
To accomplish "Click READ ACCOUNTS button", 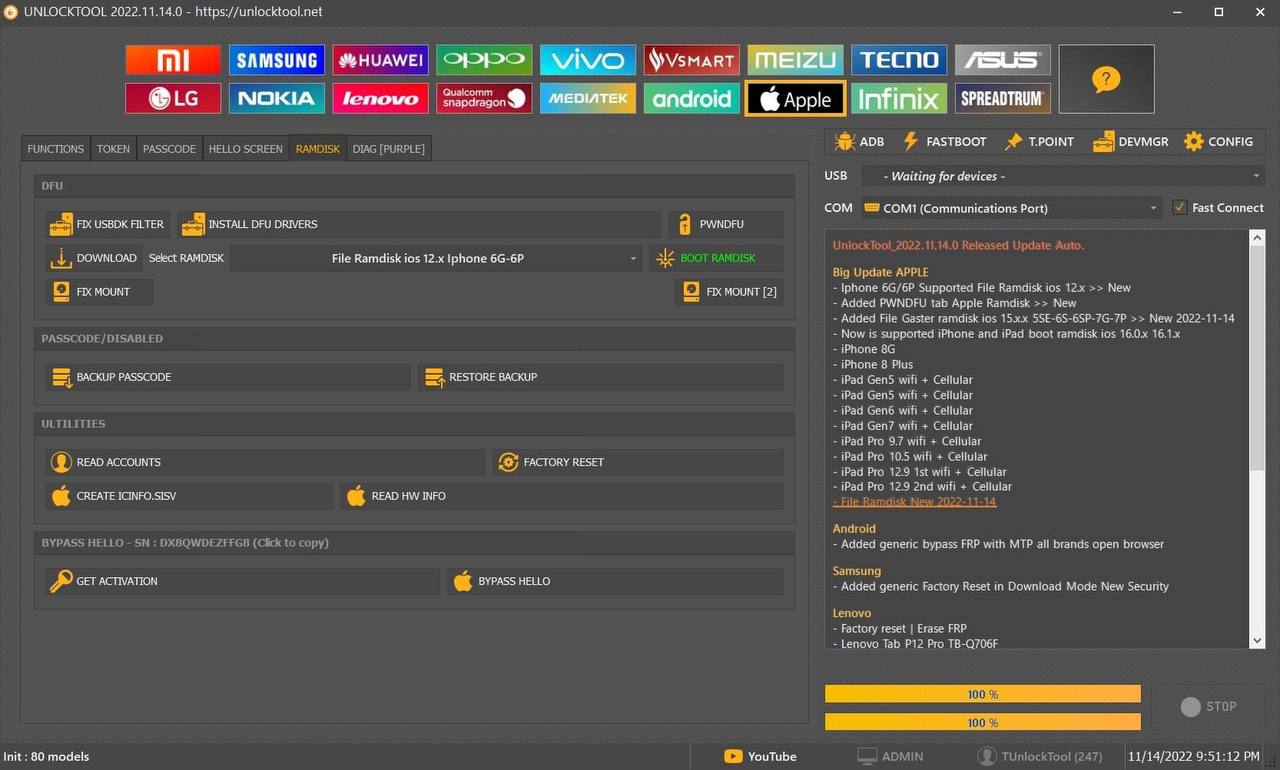I will click(x=265, y=462).
